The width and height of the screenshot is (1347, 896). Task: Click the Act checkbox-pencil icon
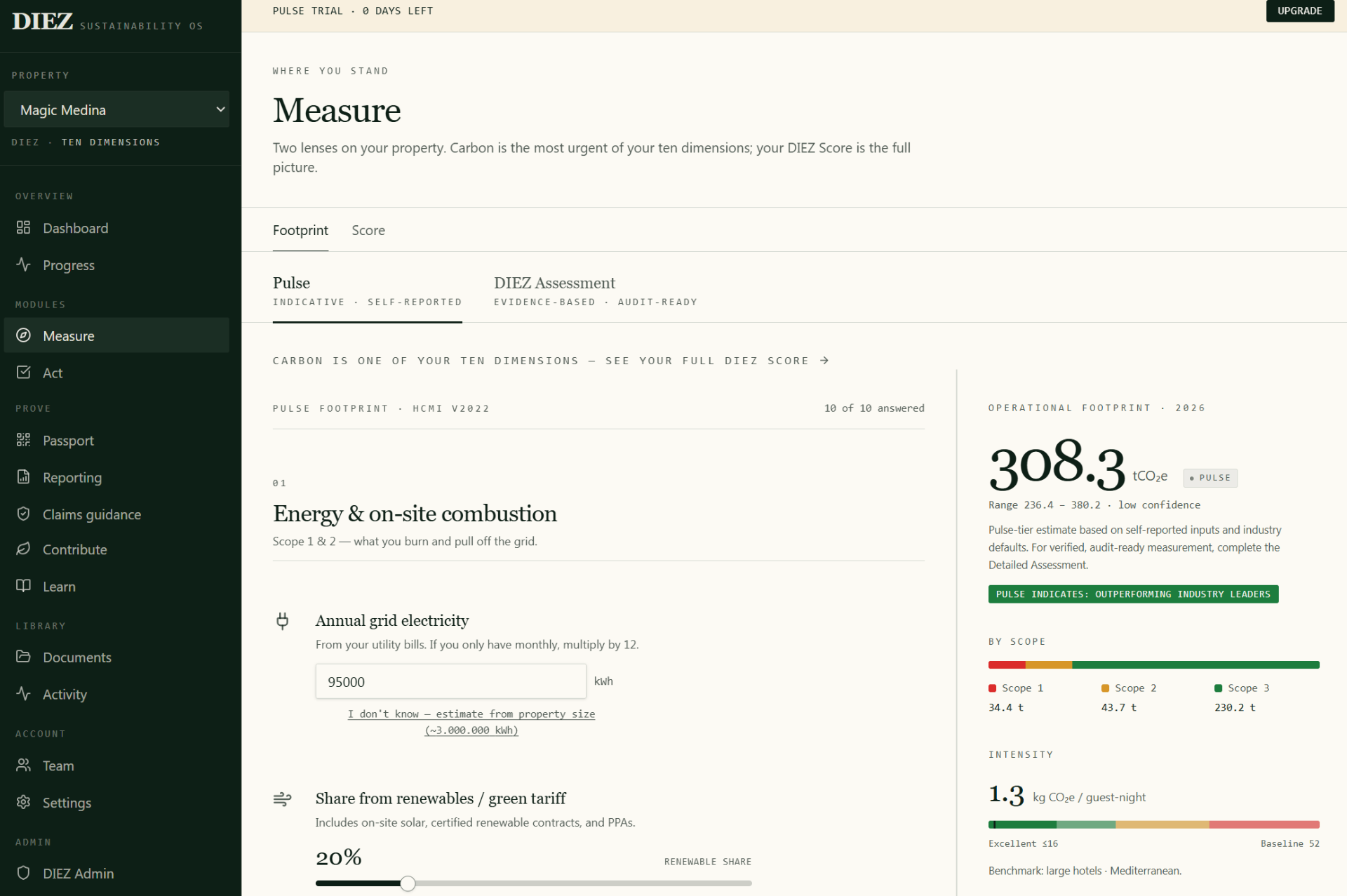[x=23, y=373]
